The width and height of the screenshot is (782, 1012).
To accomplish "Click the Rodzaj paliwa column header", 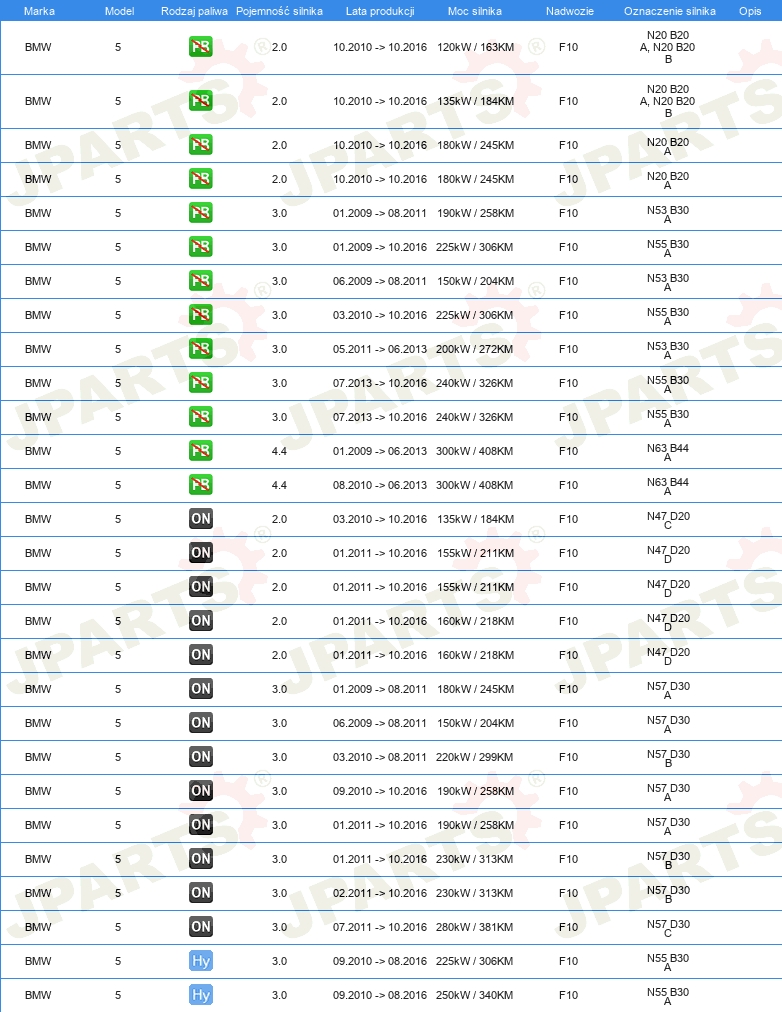I will point(194,11).
